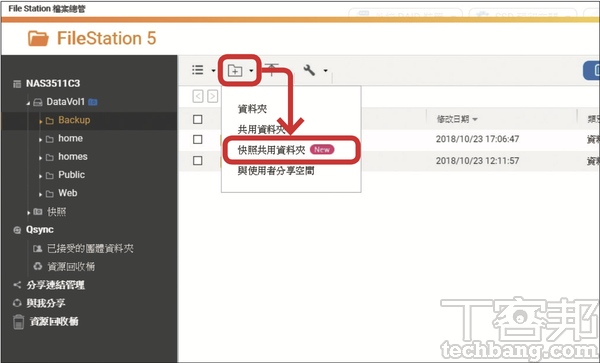Select the Backup folder in the tree
The width and height of the screenshot is (600, 363).
tap(74, 120)
